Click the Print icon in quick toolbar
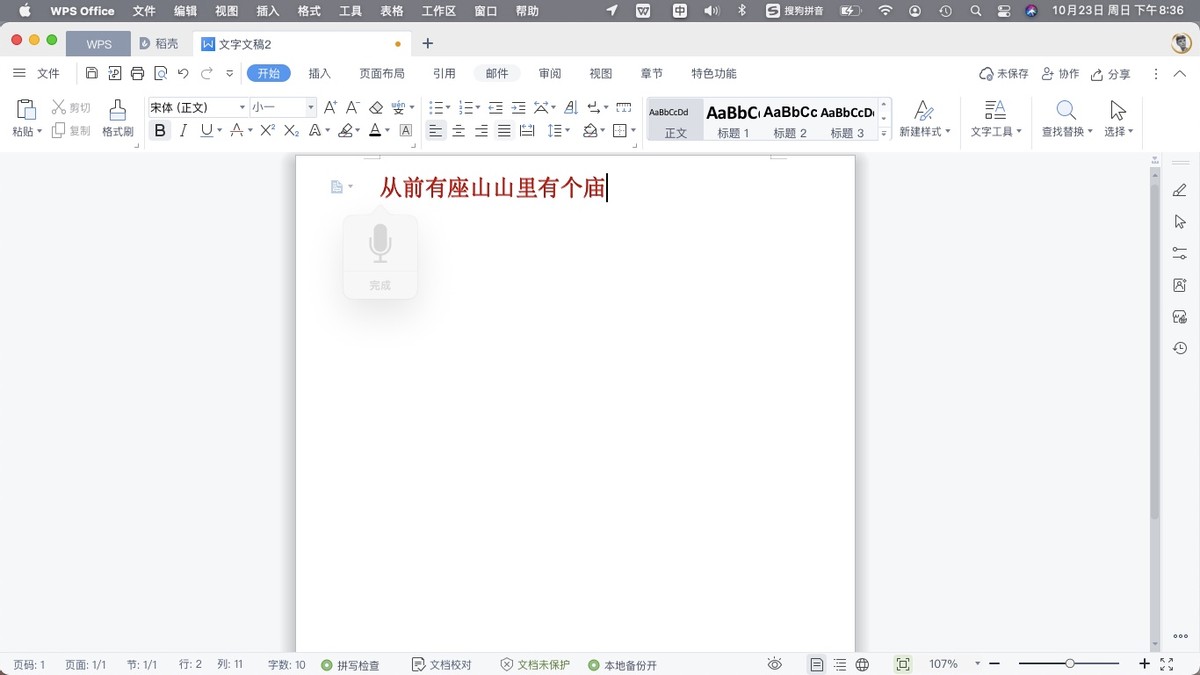 [138, 73]
